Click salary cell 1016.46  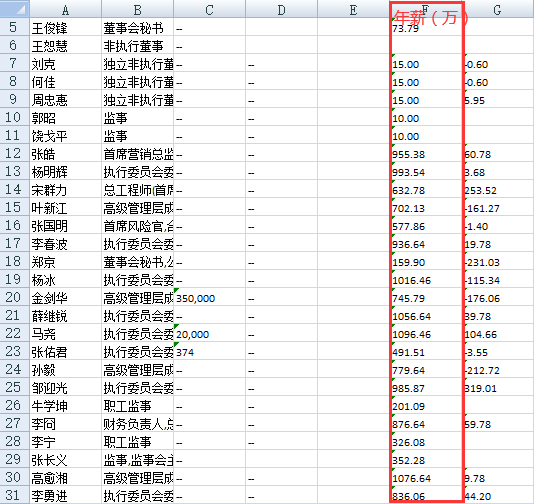(426, 279)
